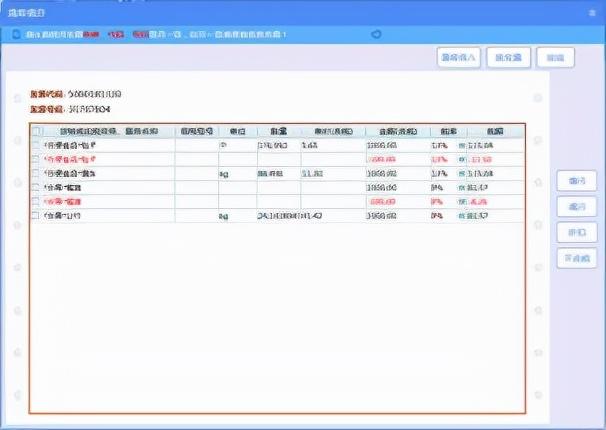Click the topmost button right of the table

[576, 181]
